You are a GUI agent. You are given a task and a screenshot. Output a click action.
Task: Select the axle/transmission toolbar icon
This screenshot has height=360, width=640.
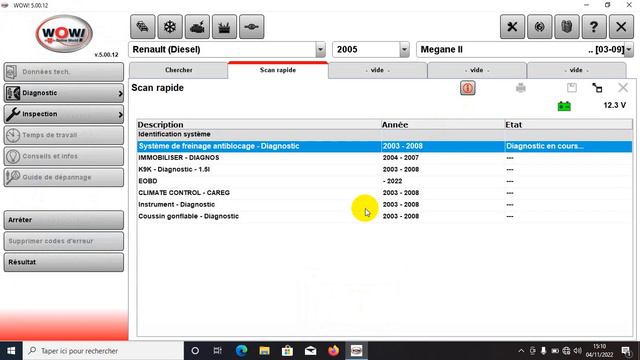251,27
